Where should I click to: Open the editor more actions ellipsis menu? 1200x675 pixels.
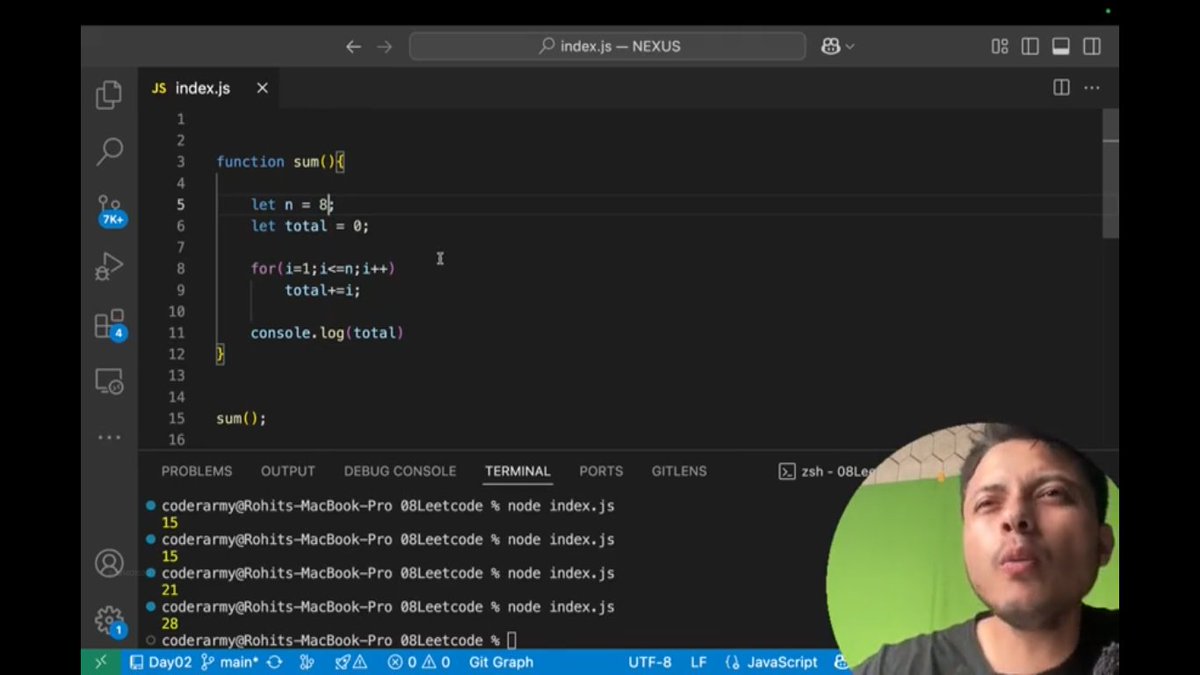point(1092,88)
